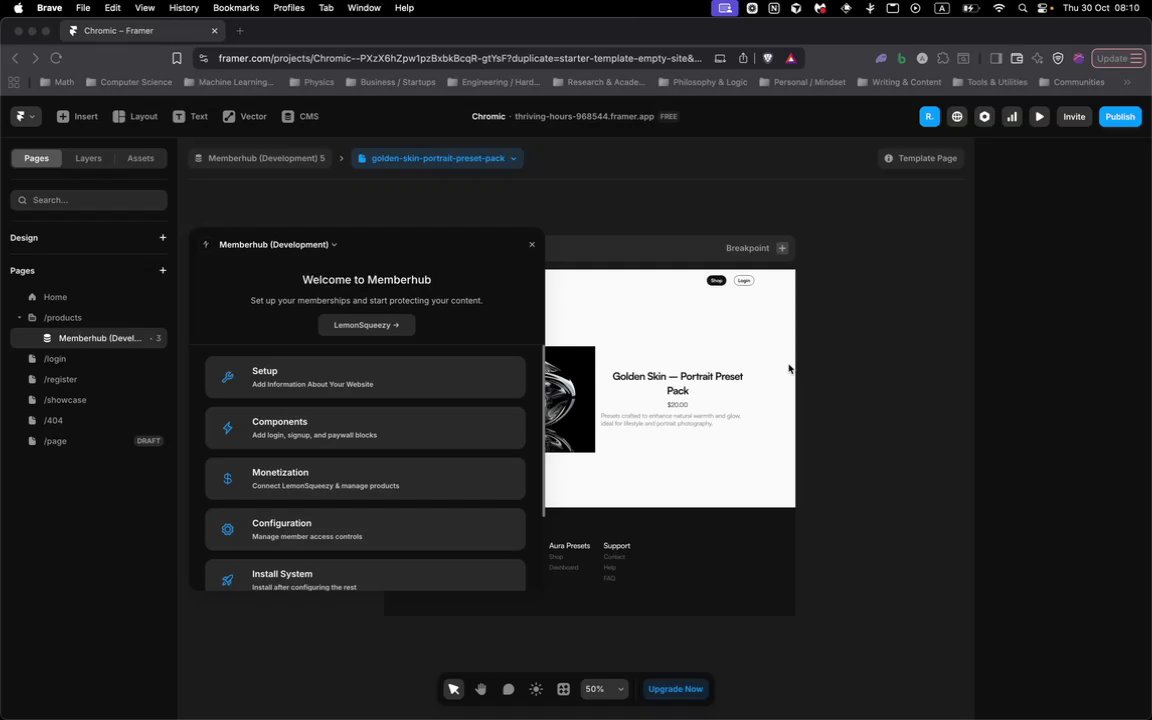
Task: Open golden-skin-portrait-preset-pack item dropdown
Action: tap(437, 158)
